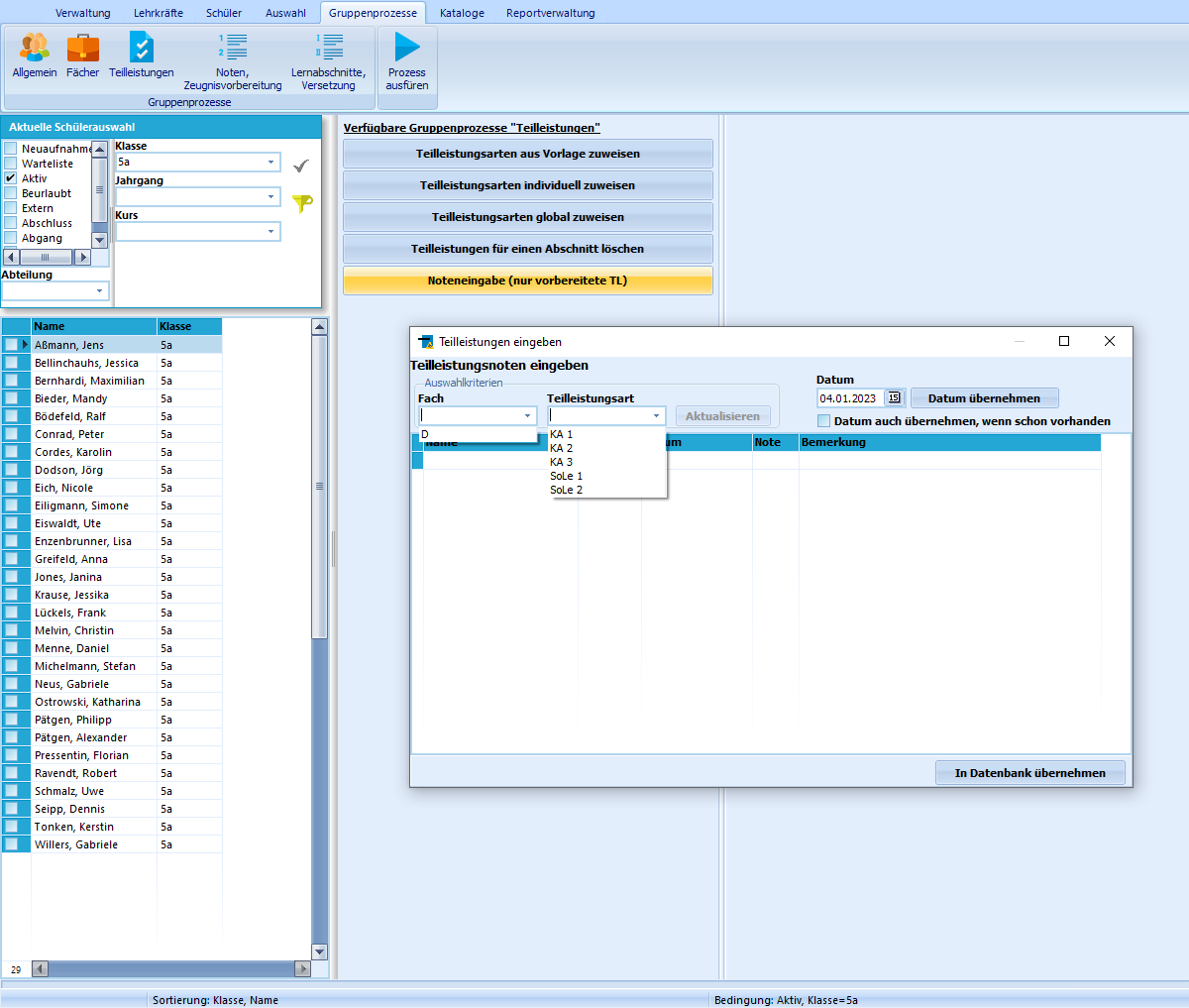This screenshot has height=1008, width=1189.
Task: Open Noten, Zeugnisvorbereitung icon
Action: coord(233,61)
